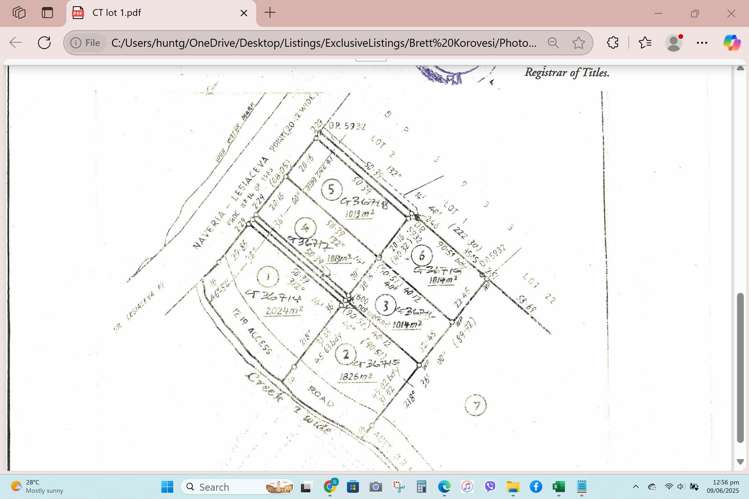This screenshot has height=499, width=749.
Task: Open the Copilot icon in toolbar
Action: (x=731, y=43)
